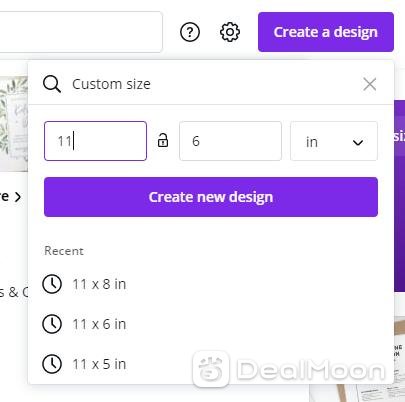Open settings via the gear icon
Screen dimensions: 405x402
pyautogui.click(x=230, y=32)
